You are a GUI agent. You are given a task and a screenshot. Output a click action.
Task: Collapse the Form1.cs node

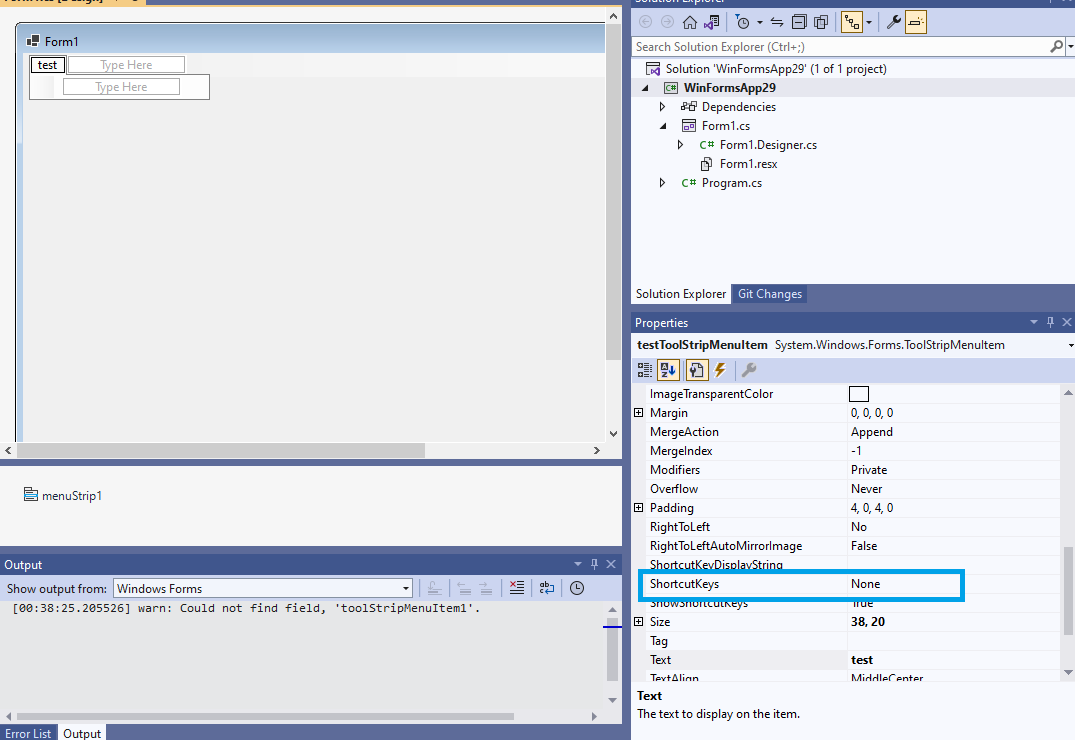tap(662, 125)
